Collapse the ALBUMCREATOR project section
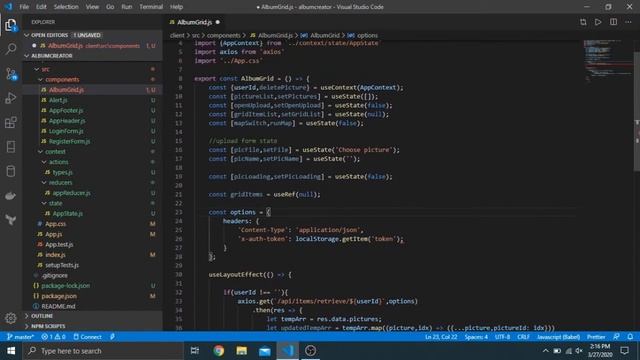The height and width of the screenshot is (360, 640). pyautogui.click(x=27, y=56)
